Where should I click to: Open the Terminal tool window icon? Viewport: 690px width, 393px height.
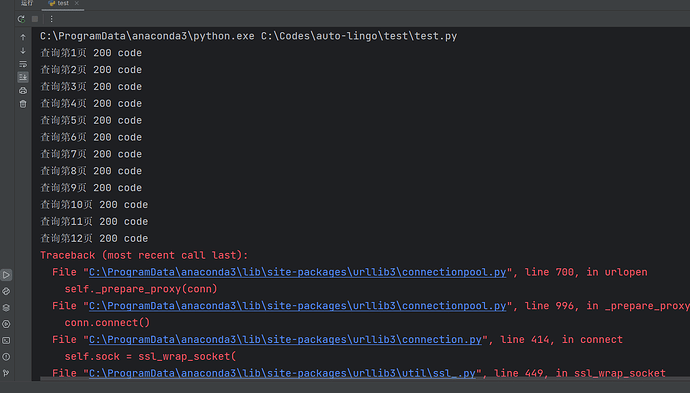pos(6,340)
